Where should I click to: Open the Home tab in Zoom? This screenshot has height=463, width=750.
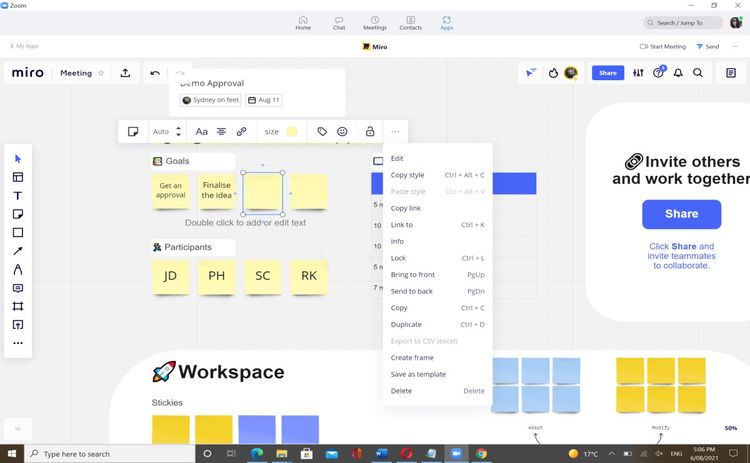303,23
